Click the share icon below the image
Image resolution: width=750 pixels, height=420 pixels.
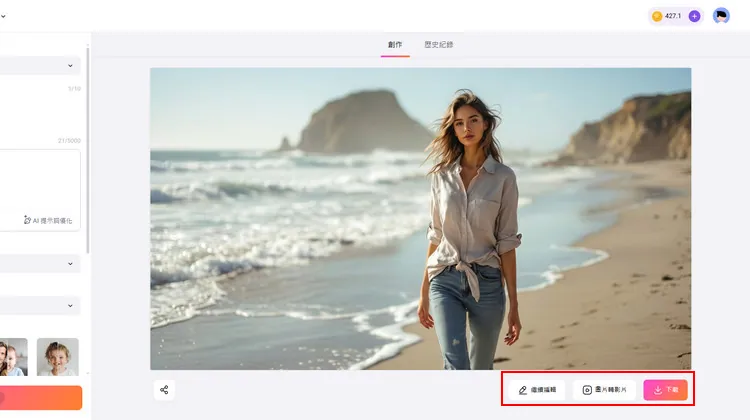click(x=164, y=390)
